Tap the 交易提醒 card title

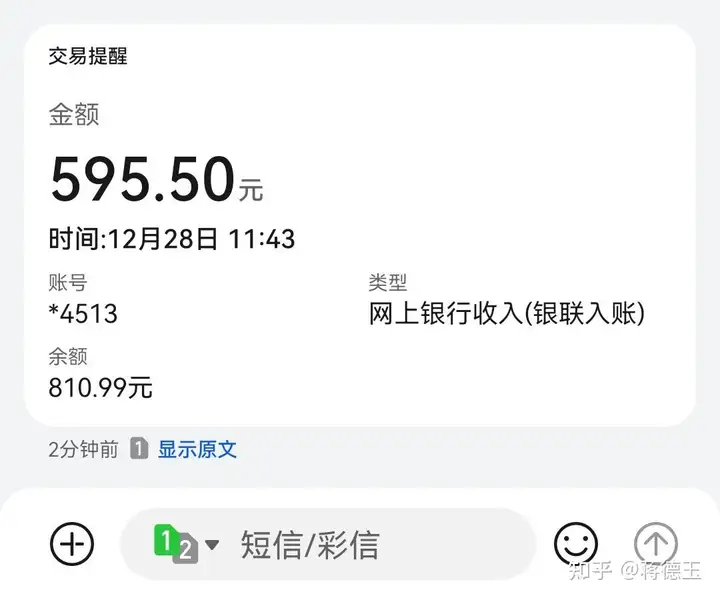pyautogui.click(x=88, y=56)
